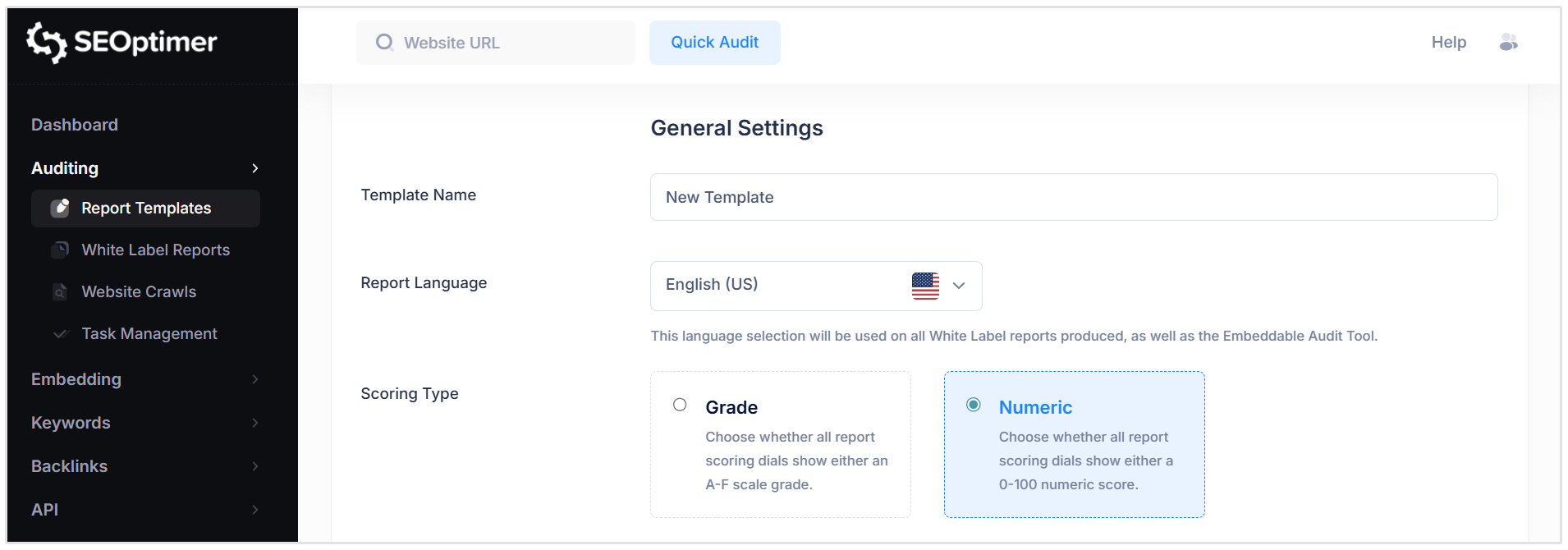The image size is (1568, 550).
Task: Open White Label Reports page
Action: click(155, 250)
